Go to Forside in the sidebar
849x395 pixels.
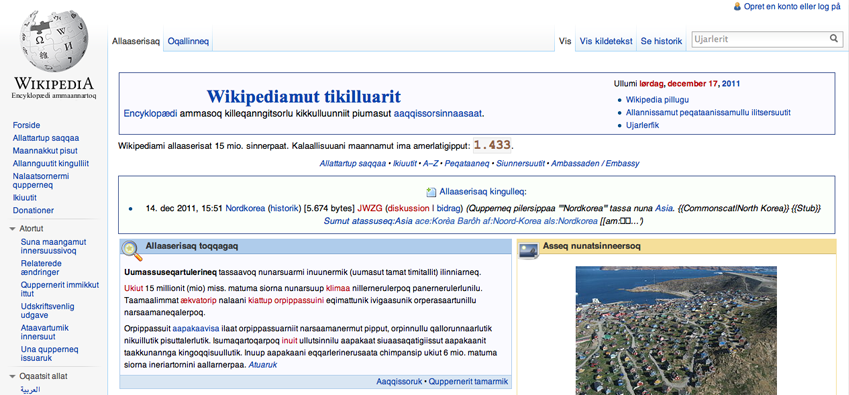point(26,125)
